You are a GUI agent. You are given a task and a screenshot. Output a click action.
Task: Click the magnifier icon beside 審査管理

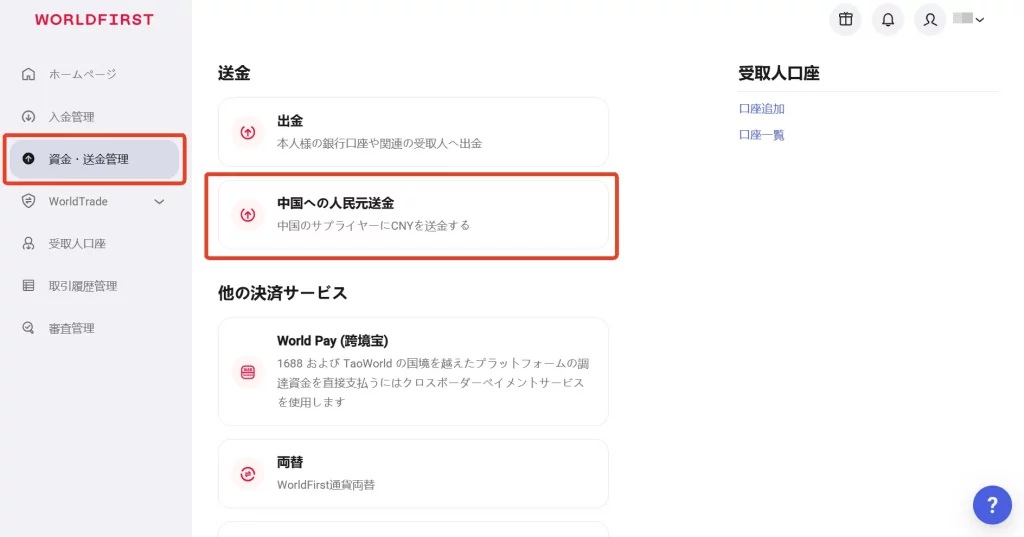click(28, 328)
